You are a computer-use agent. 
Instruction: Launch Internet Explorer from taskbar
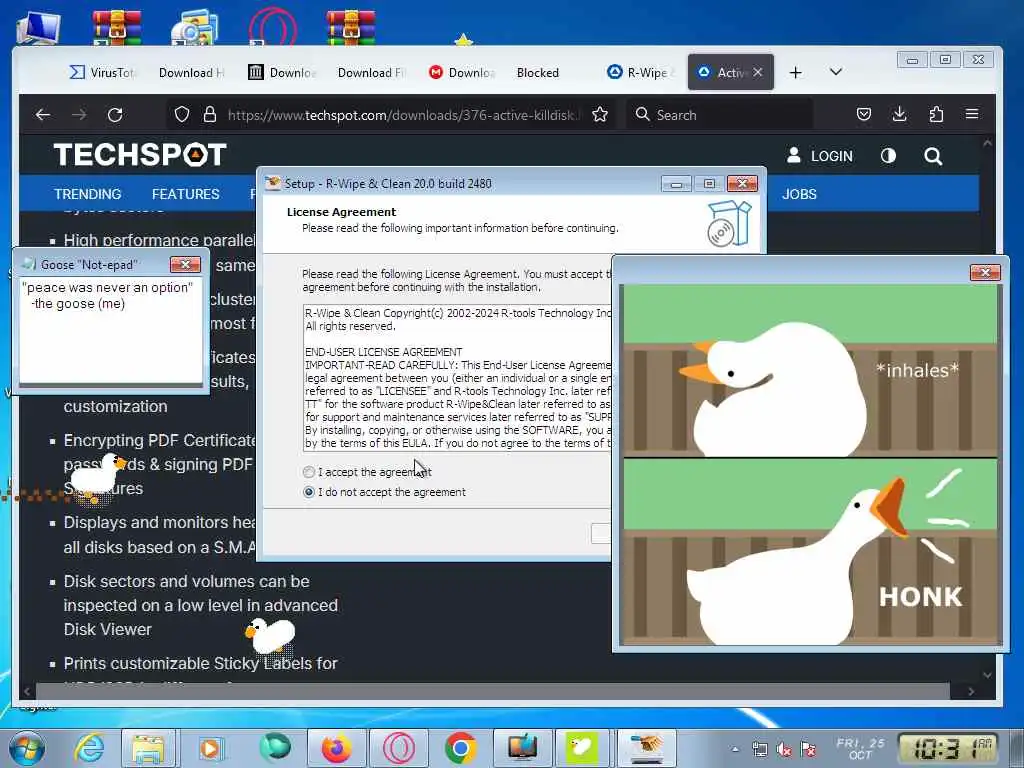pos(89,748)
